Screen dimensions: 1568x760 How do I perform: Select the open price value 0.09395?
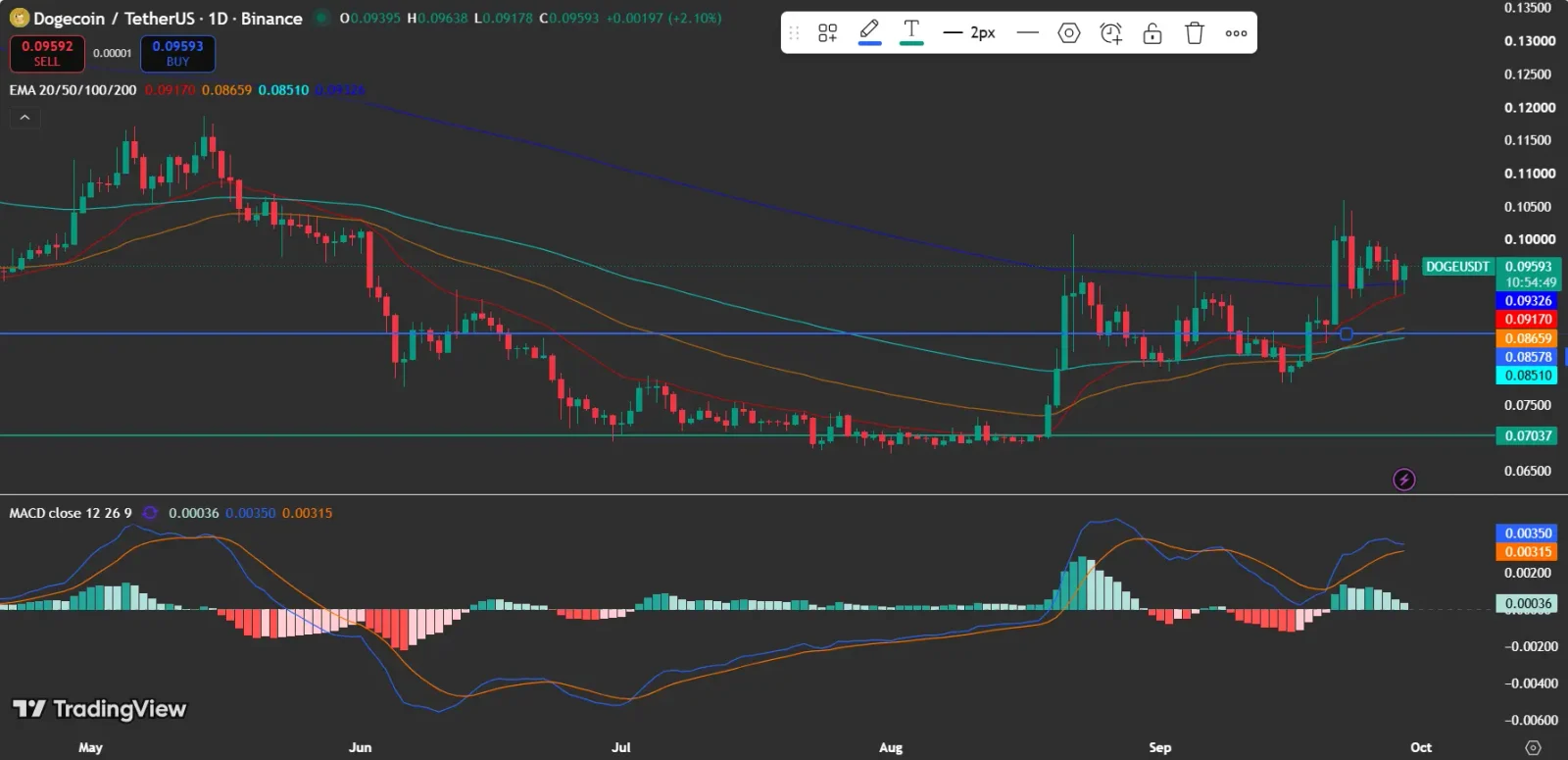coord(374,19)
